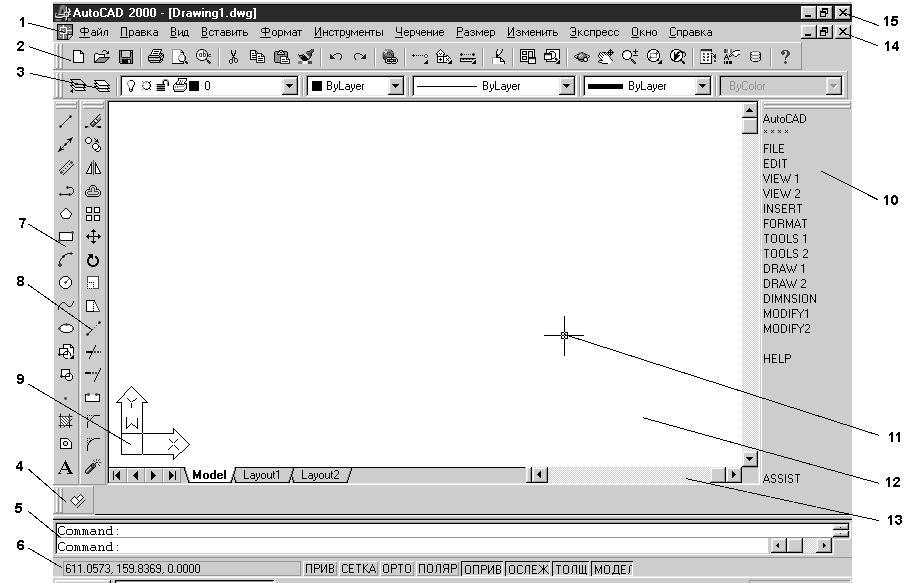Open the Размер menu
This screenshot has width=908, height=583.
click(x=475, y=32)
